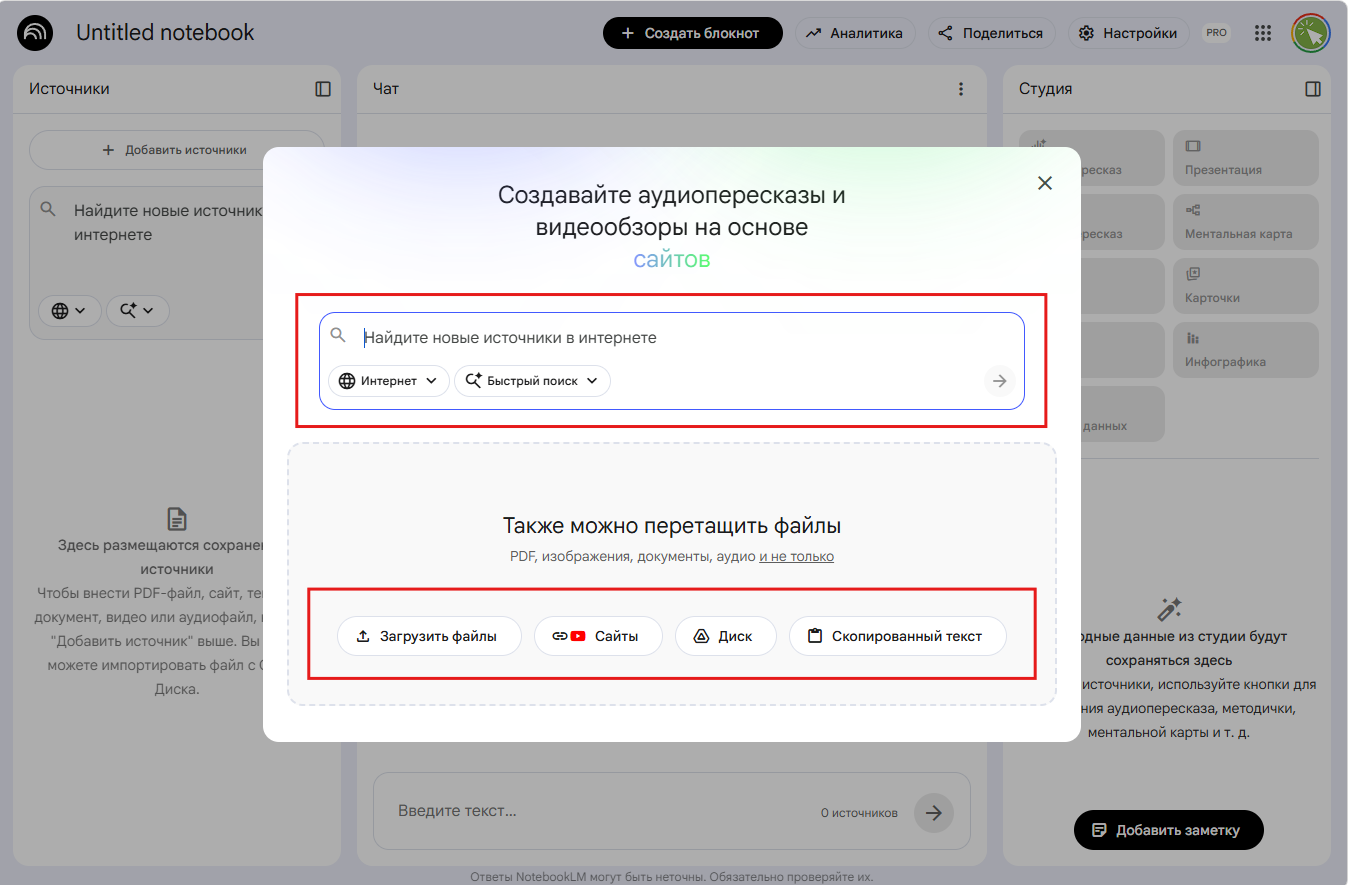
Task: Click Создать блокнот
Action: point(691,33)
